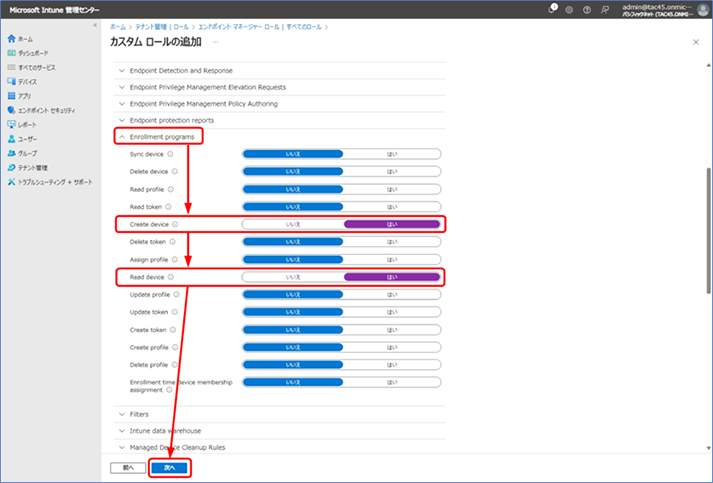Click the info icon beside Delete token
This screenshot has width=713, height=483.
(172, 242)
